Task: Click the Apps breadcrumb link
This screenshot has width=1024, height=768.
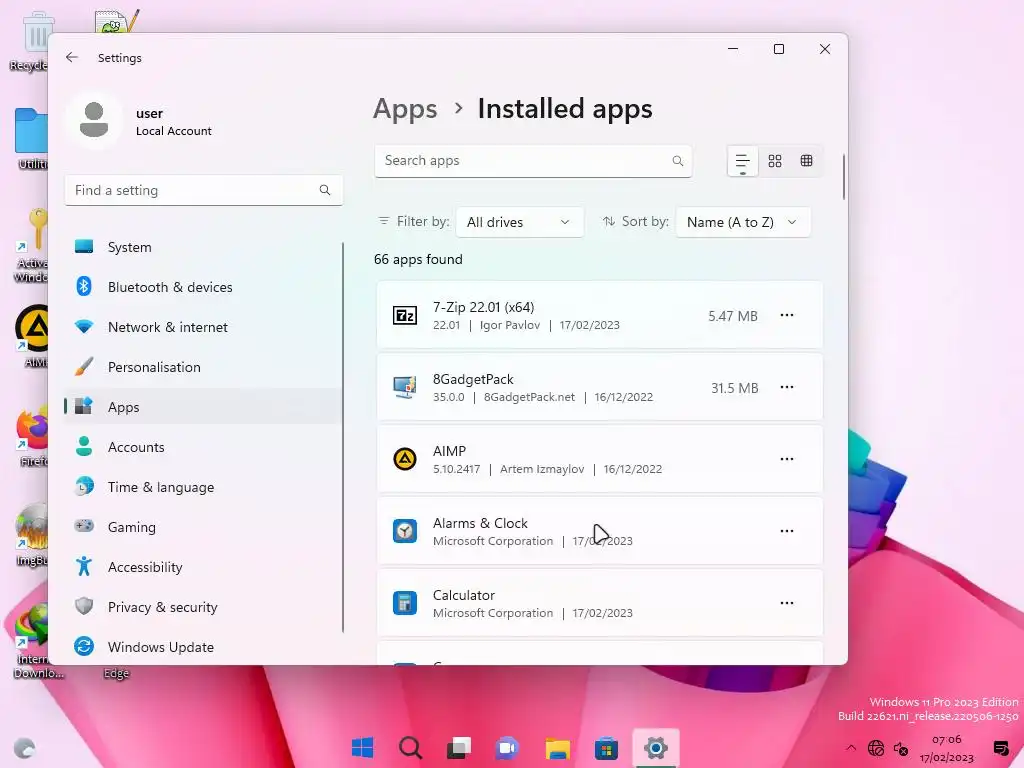Action: [405, 108]
